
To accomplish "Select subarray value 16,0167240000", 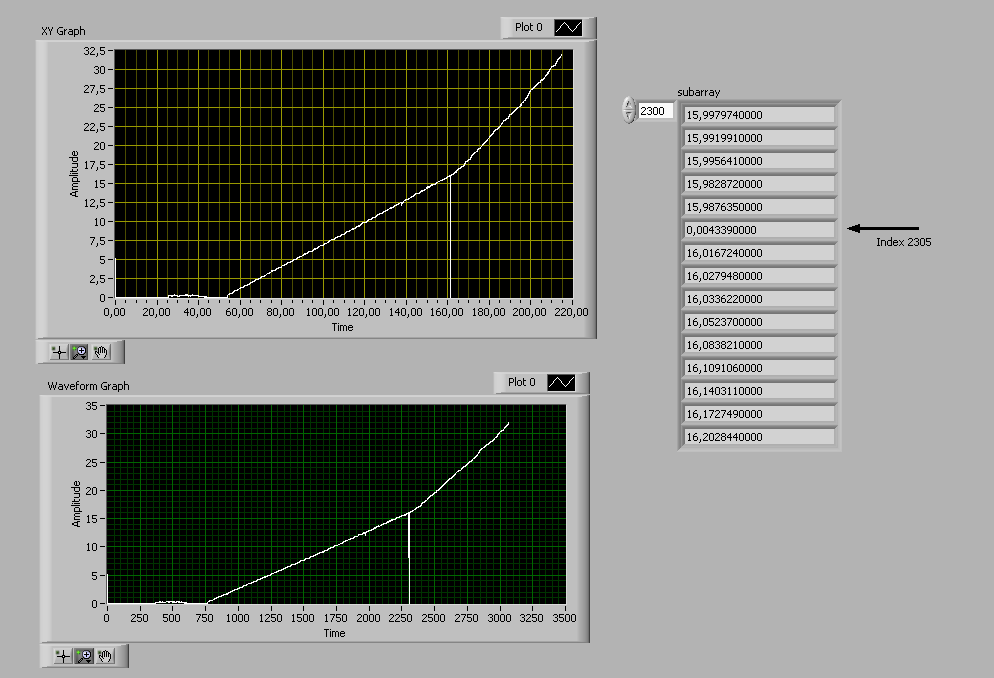I will (759, 253).
